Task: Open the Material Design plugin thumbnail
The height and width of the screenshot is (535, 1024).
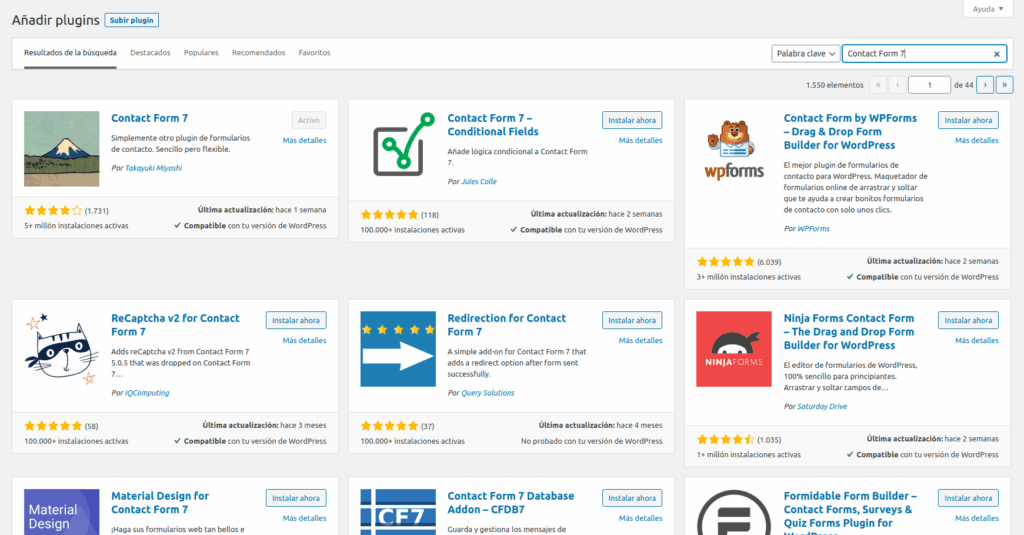Action: (61, 512)
